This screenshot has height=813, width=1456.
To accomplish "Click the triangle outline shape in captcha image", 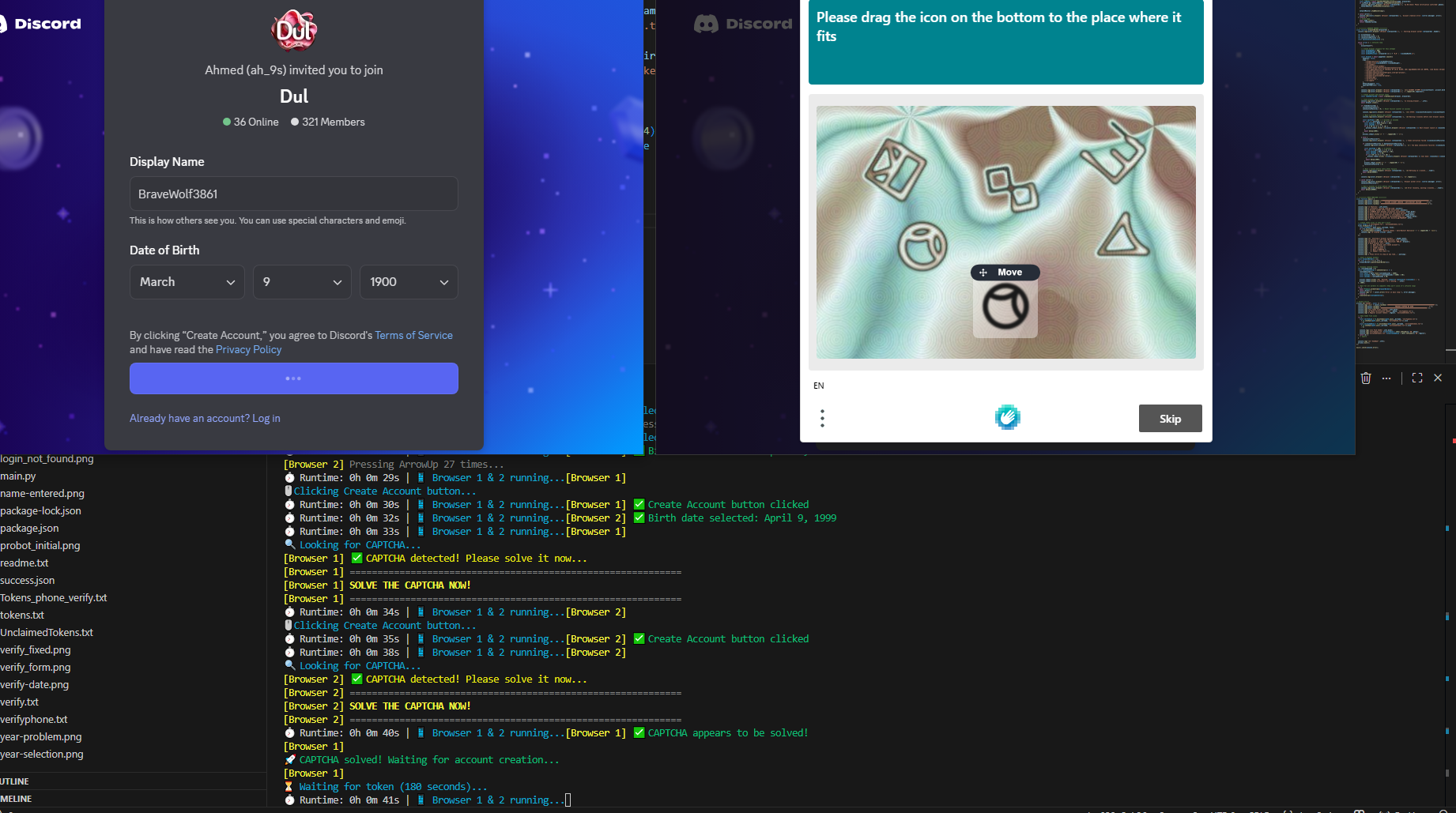I will click(1122, 236).
